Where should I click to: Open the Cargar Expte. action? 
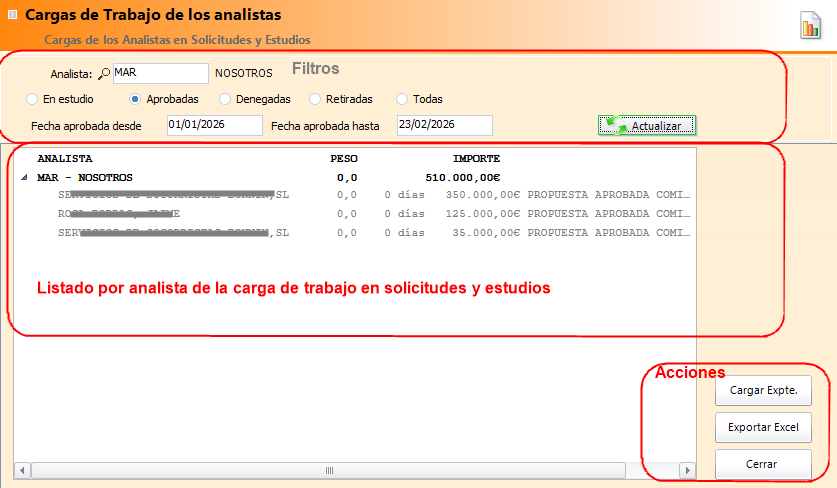(763, 390)
